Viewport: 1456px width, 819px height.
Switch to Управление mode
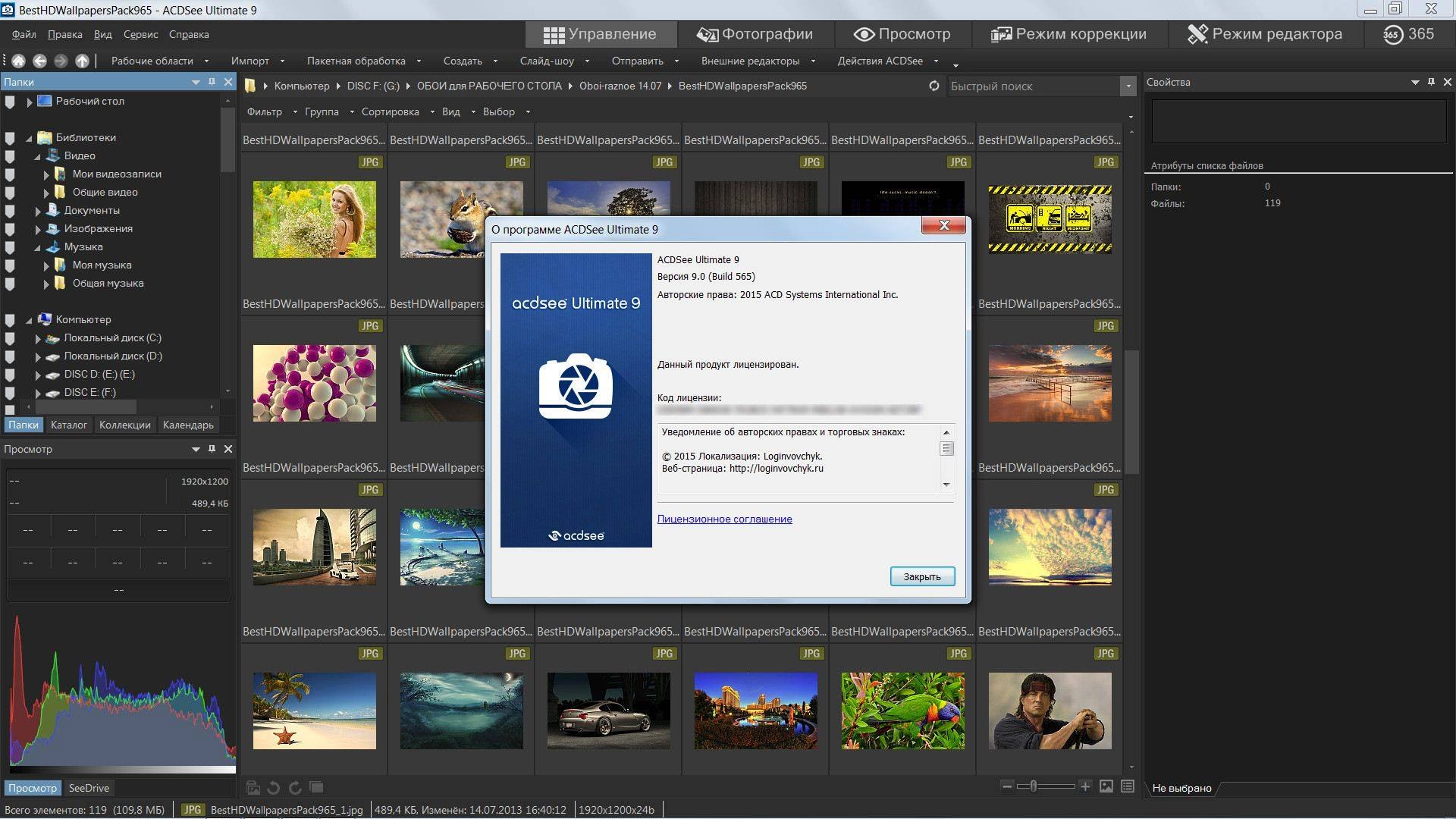click(x=600, y=34)
